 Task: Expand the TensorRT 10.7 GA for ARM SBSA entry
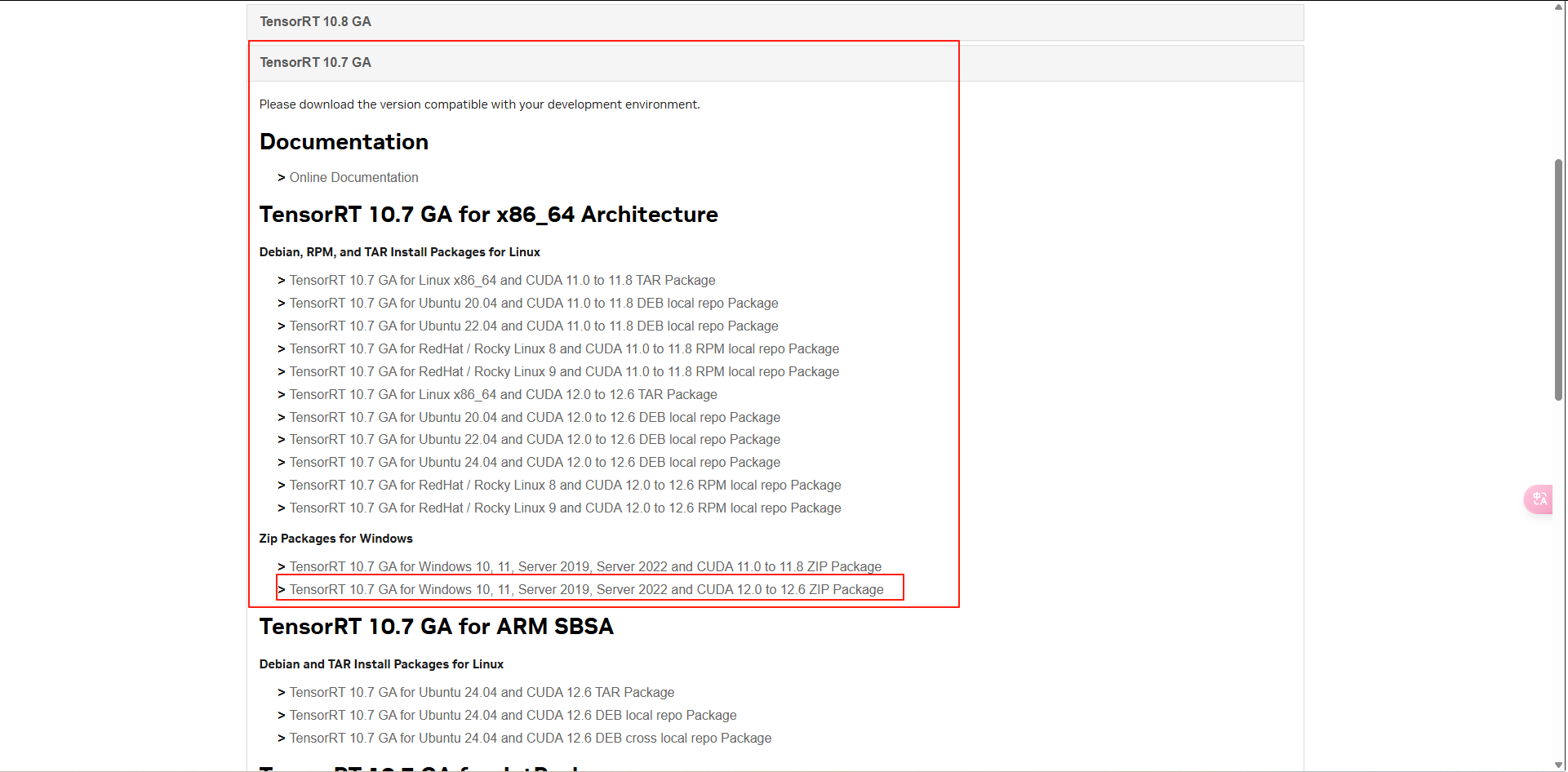[436, 627]
